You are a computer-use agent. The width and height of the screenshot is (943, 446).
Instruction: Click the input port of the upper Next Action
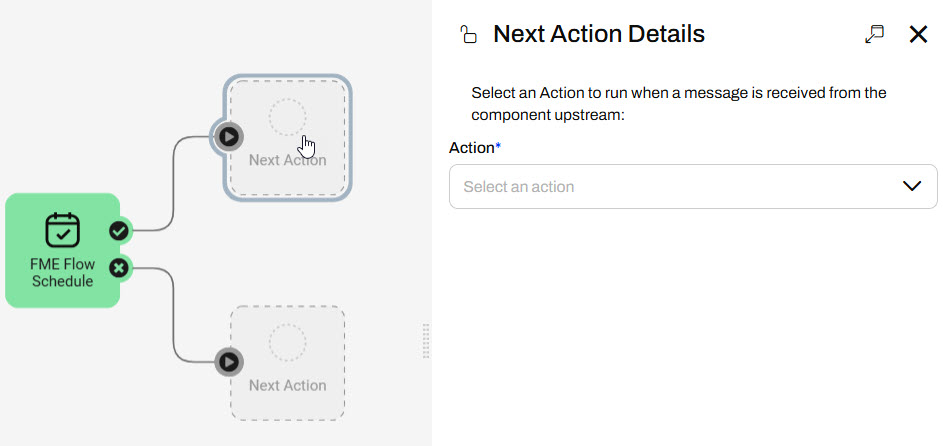(x=228, y=136)
